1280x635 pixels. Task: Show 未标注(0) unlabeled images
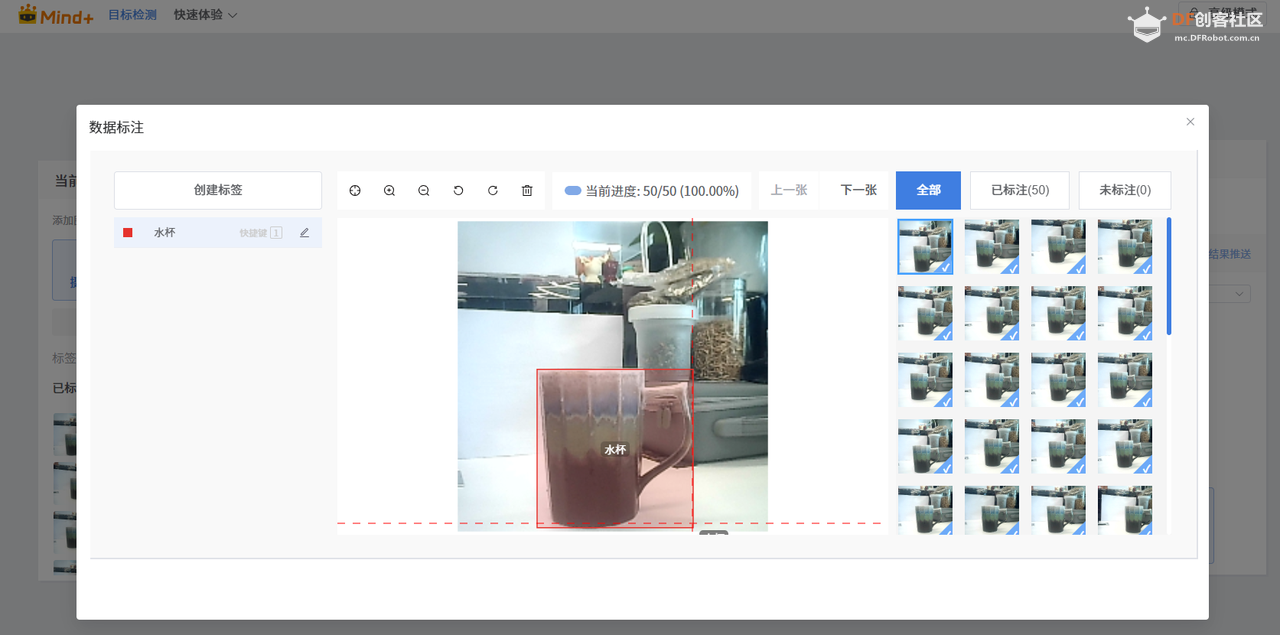point(1124,190)
